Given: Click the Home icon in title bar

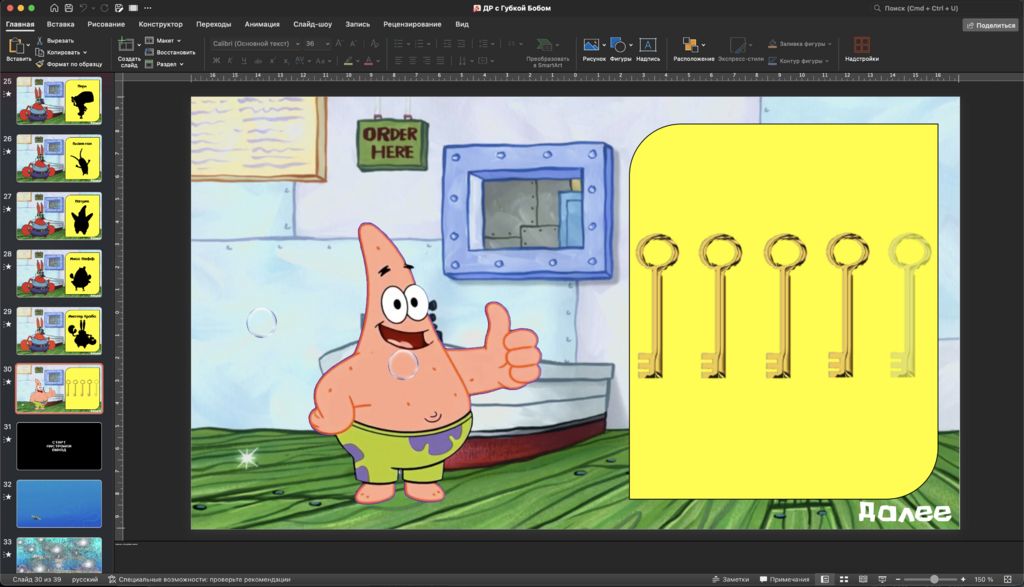Looking at the screenshot, I should [x=54, y=8].
